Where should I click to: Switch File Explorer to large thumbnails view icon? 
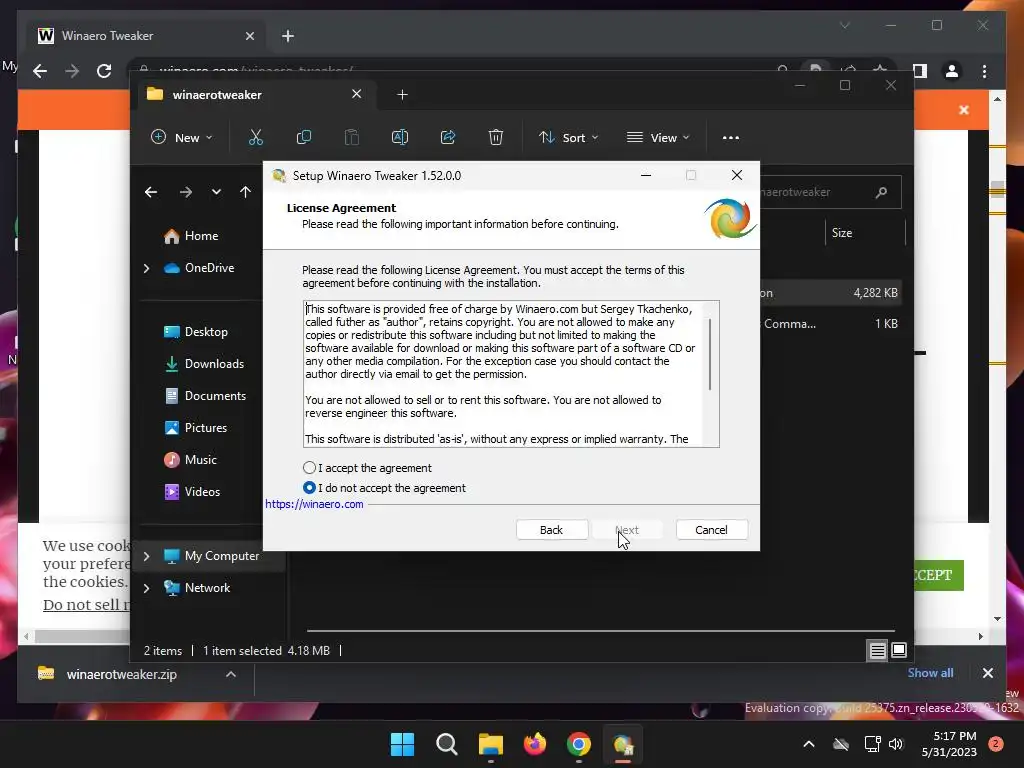[899, 650]
